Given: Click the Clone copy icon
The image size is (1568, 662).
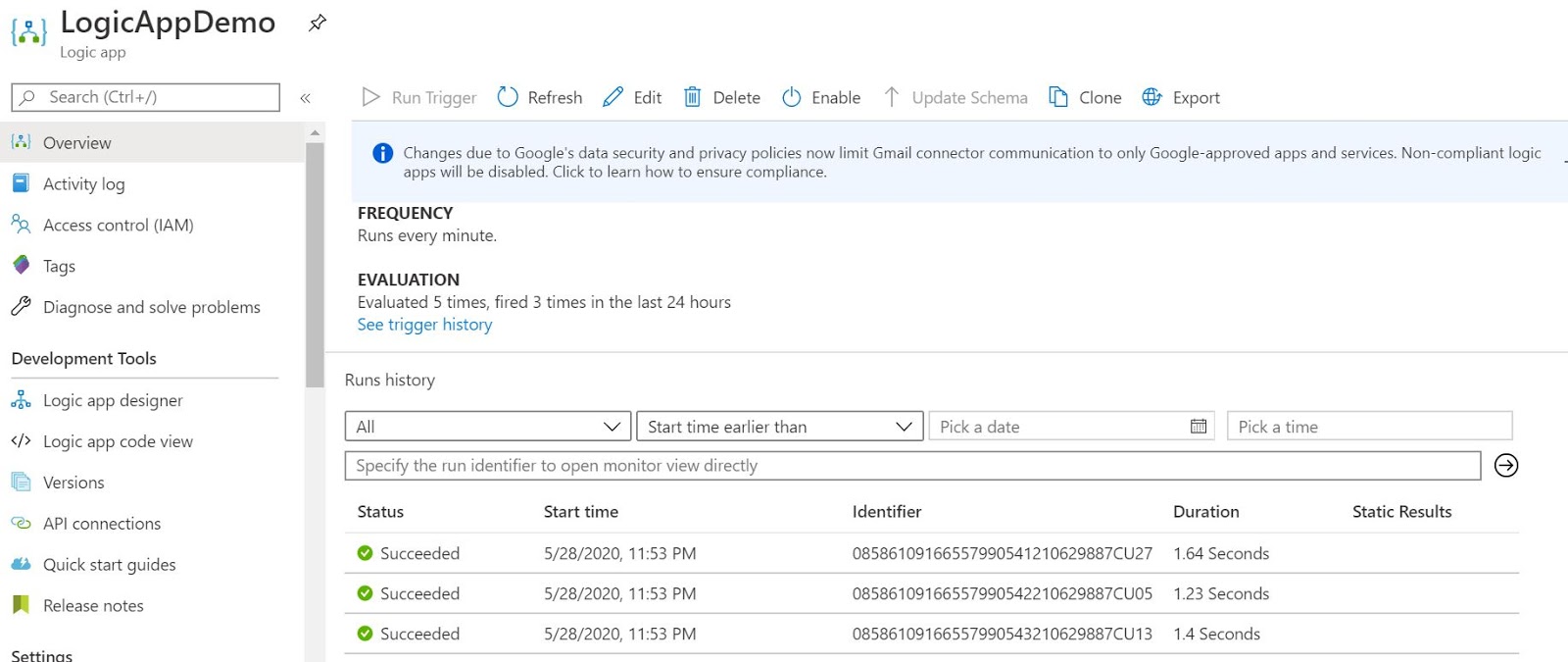Looking at the screenshot, I should [1058, 97].
